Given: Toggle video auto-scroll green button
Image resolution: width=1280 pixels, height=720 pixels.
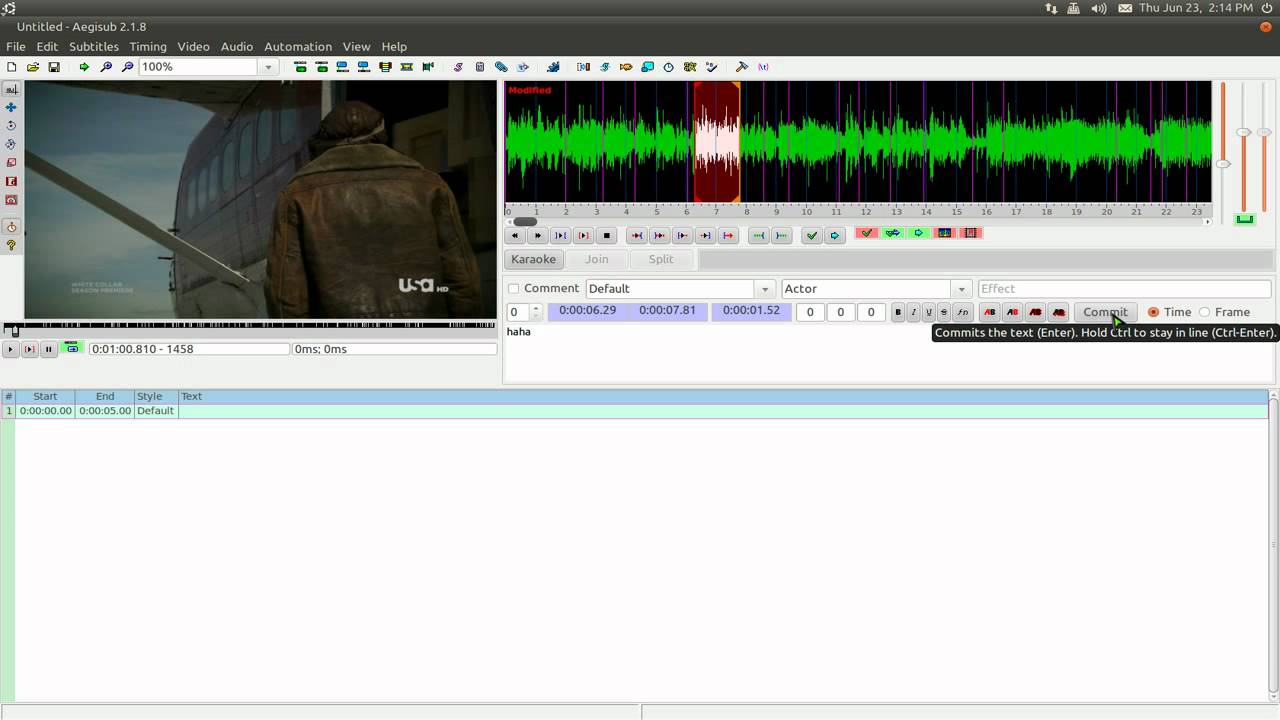Looking at the screenshot, I should click(72, 348).
